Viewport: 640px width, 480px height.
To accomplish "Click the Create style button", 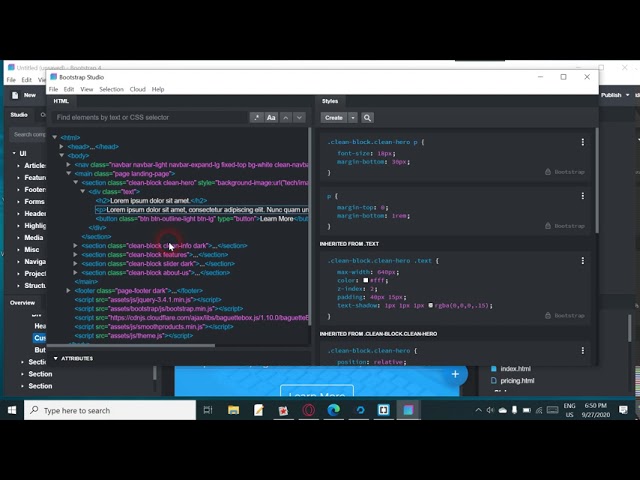I will click(x=334, y=118).
